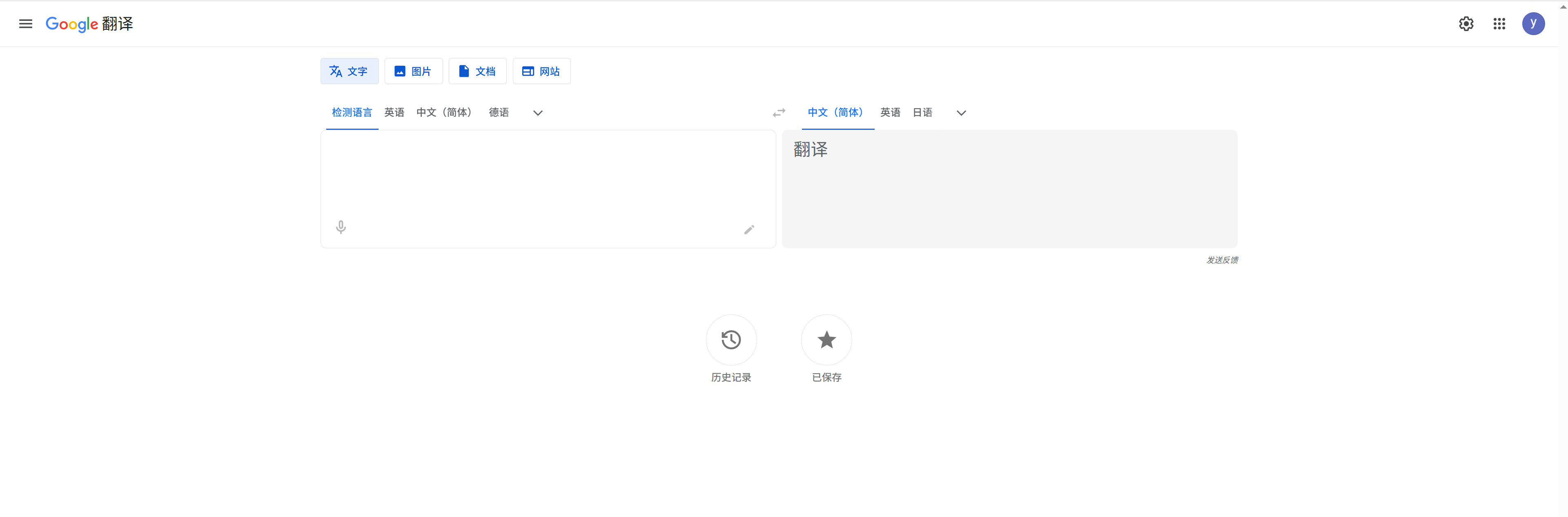Open the Google apps grid
This screenshot has width=1568, height=517.
(x=1499, y=24)
